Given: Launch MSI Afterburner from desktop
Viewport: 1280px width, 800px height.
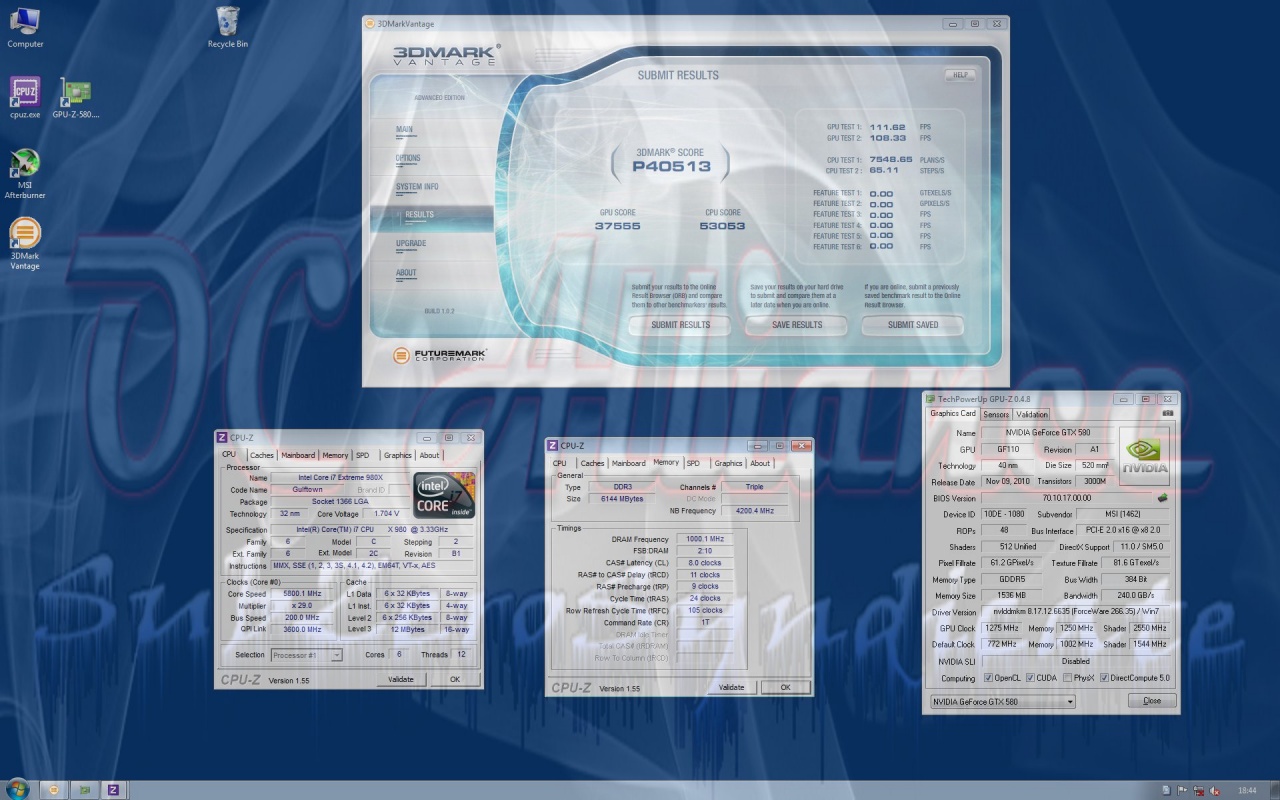Looking at the screenshot, I should click(x=25, y=163).
